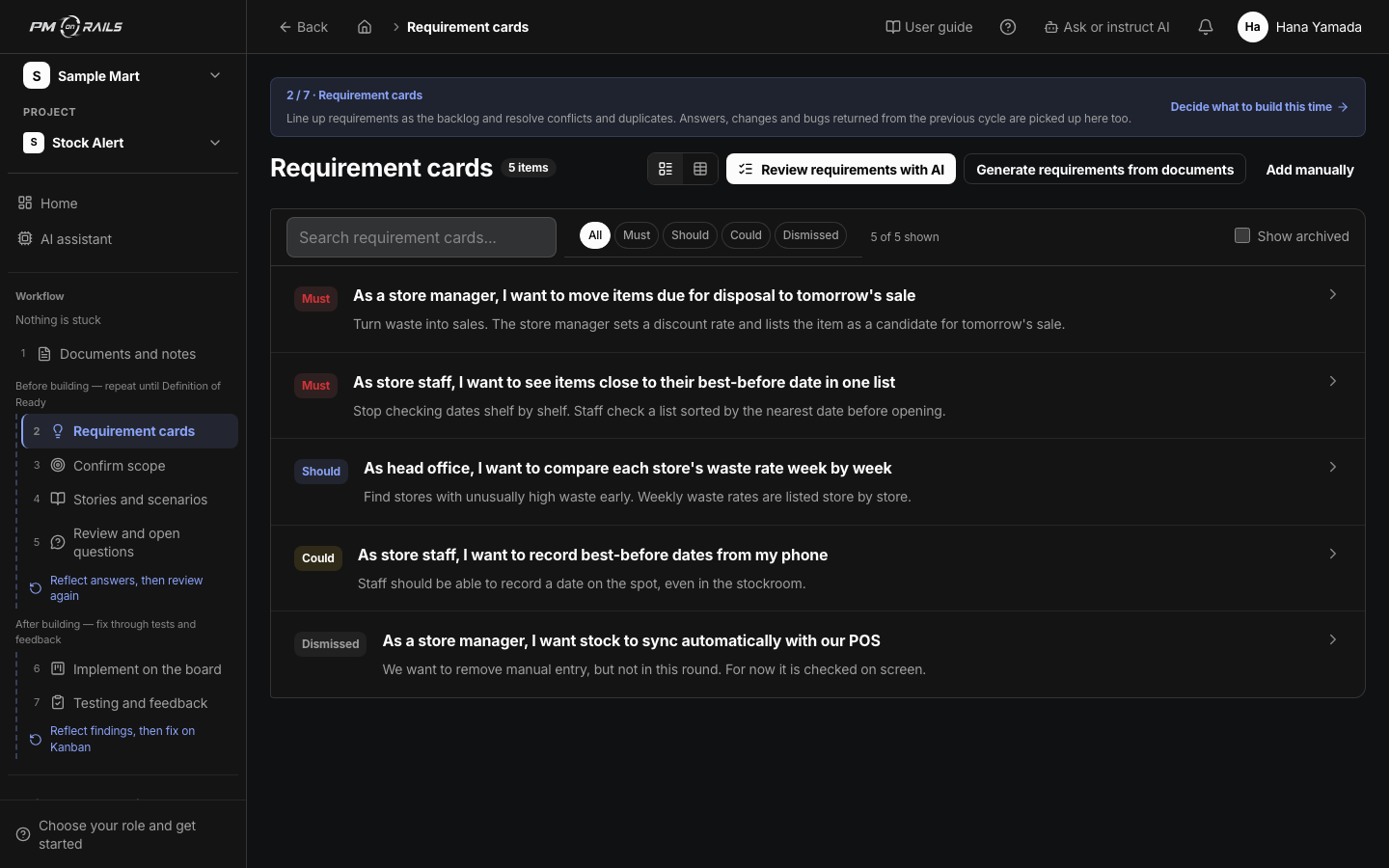This screenshot has width=1389, height=868.
Task: Open the help question mark icon
Action: (x=1008, y=27)
